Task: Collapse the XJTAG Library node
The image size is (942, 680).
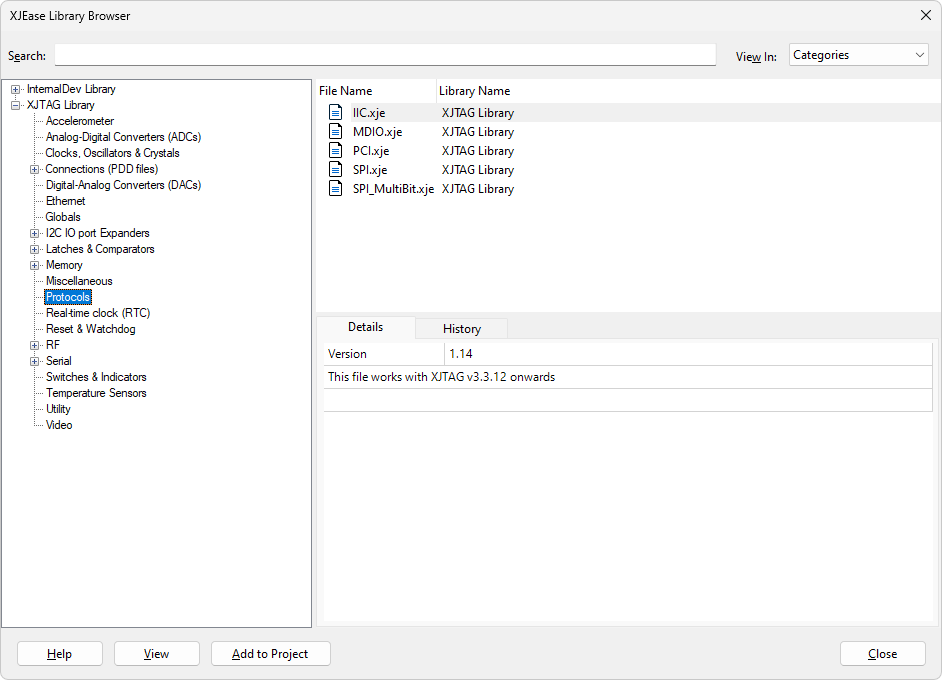Action: point(16,105)
